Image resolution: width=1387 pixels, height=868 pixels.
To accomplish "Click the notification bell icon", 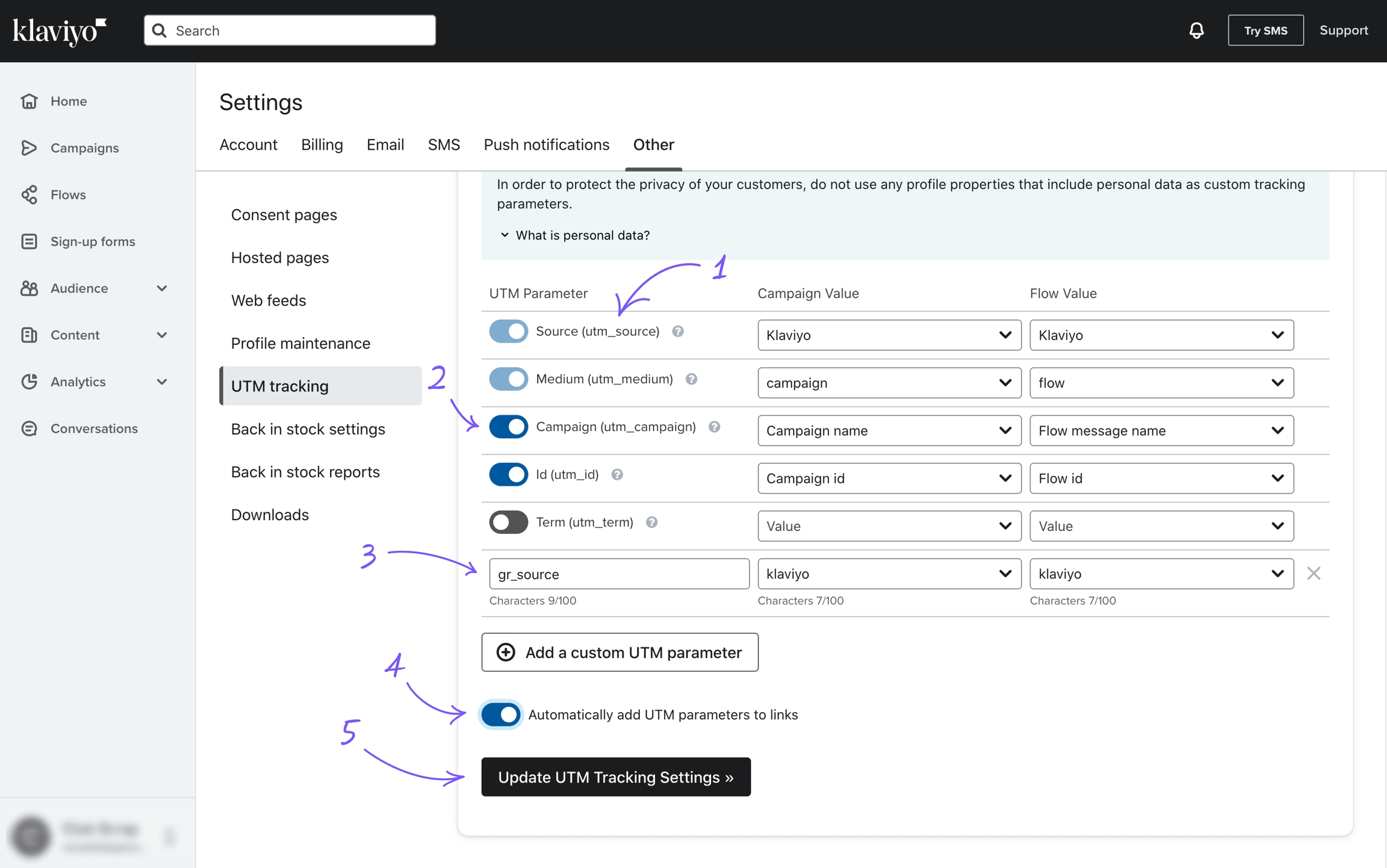I will (1196, 31).
